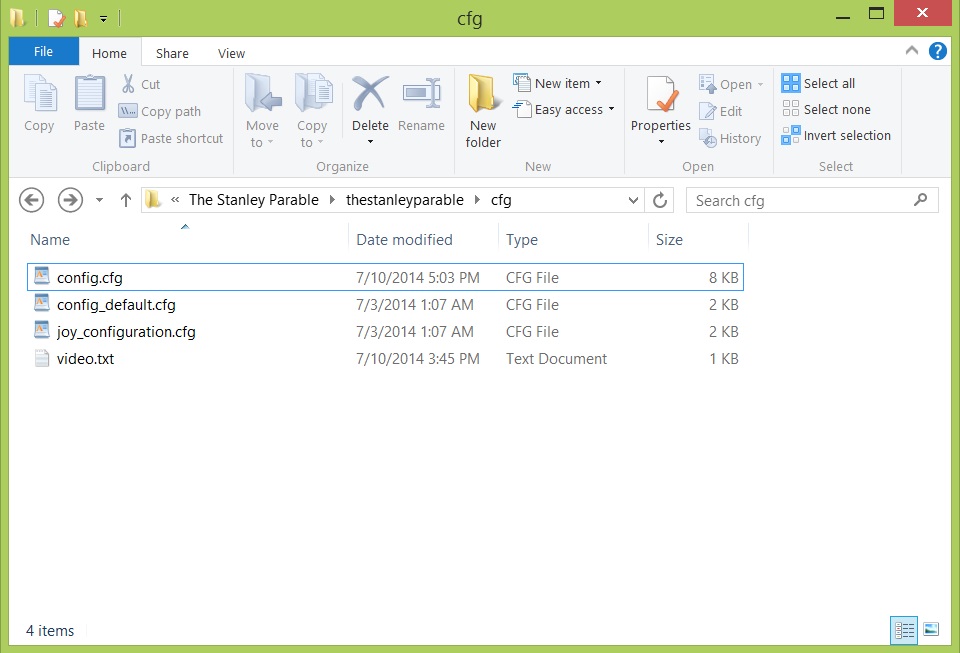This screenshot has height=653, width=960.
Task: Open file History
Action: (x=730, y=138)
